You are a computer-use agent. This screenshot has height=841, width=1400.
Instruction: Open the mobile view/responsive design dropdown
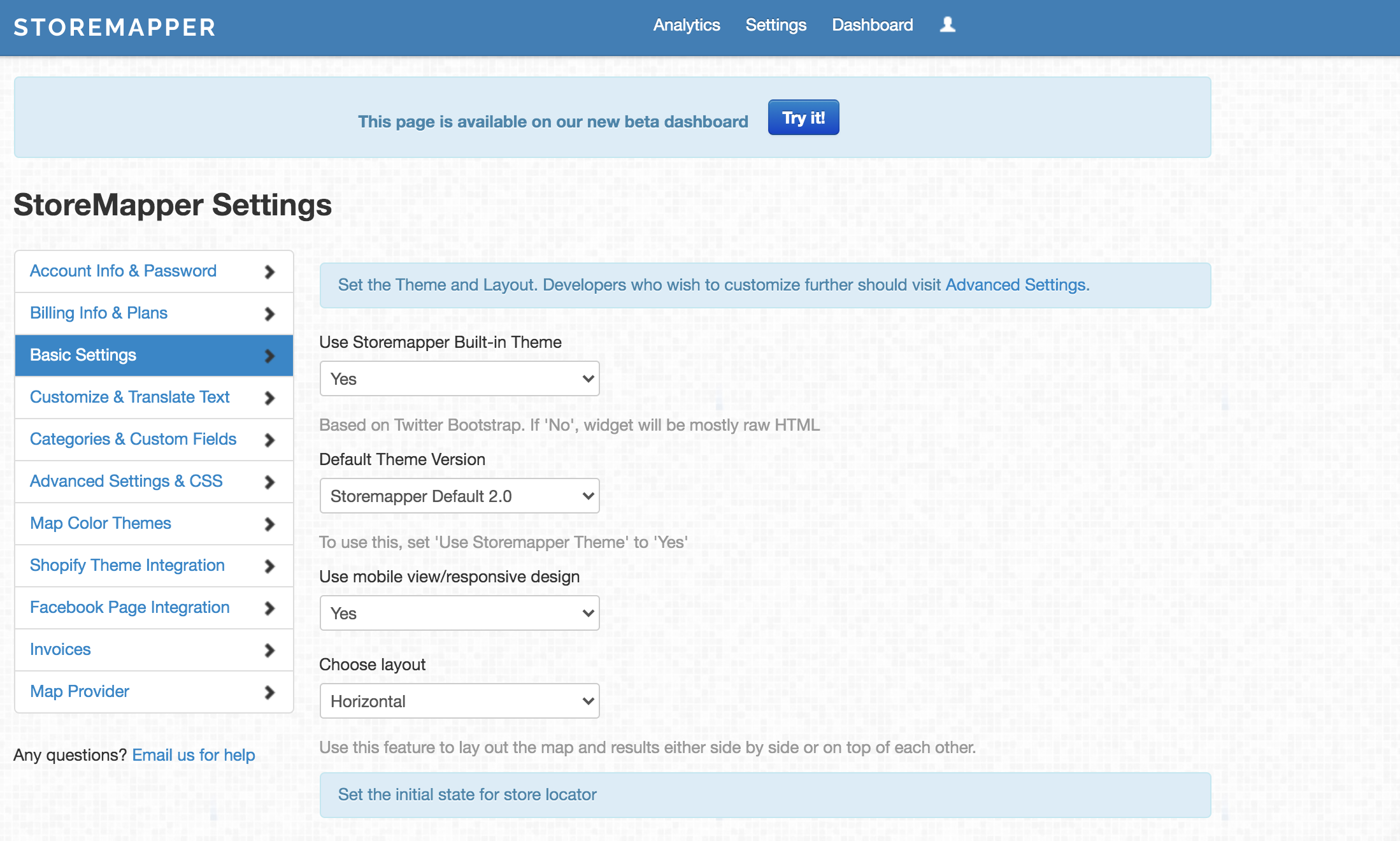tap(459, 613)
